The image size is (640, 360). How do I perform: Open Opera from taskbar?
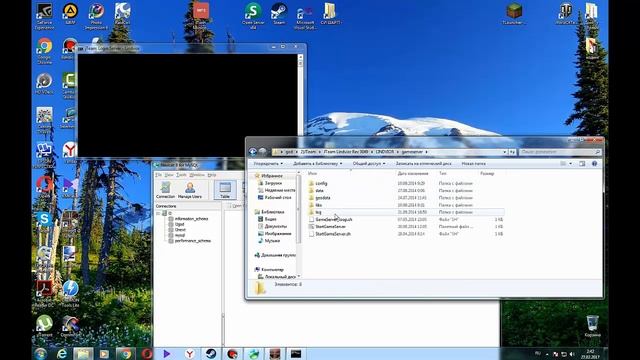point(147,353)
